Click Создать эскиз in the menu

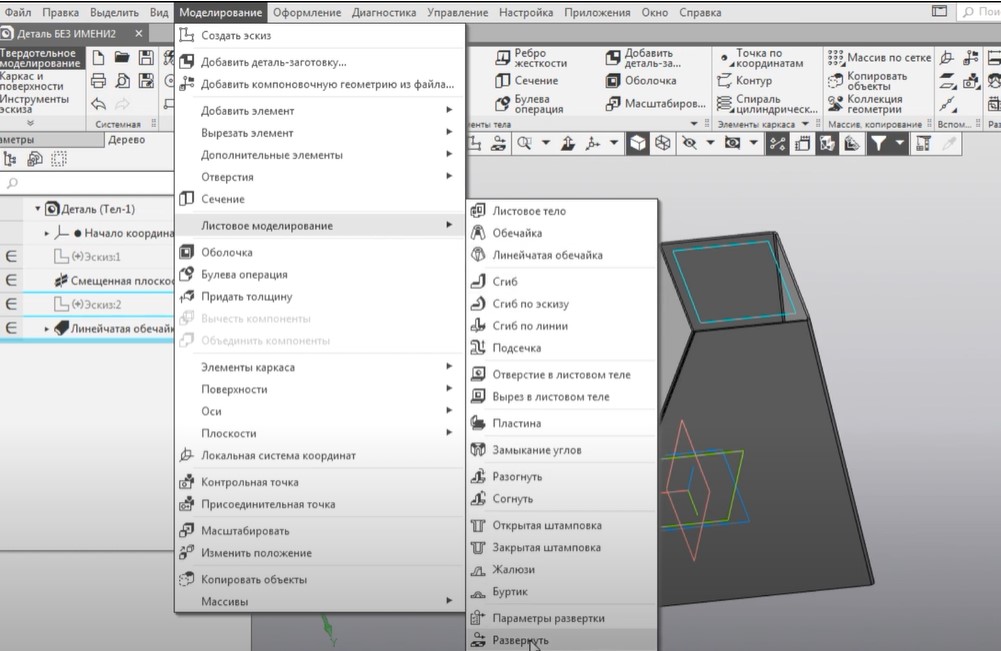[320, 36]
